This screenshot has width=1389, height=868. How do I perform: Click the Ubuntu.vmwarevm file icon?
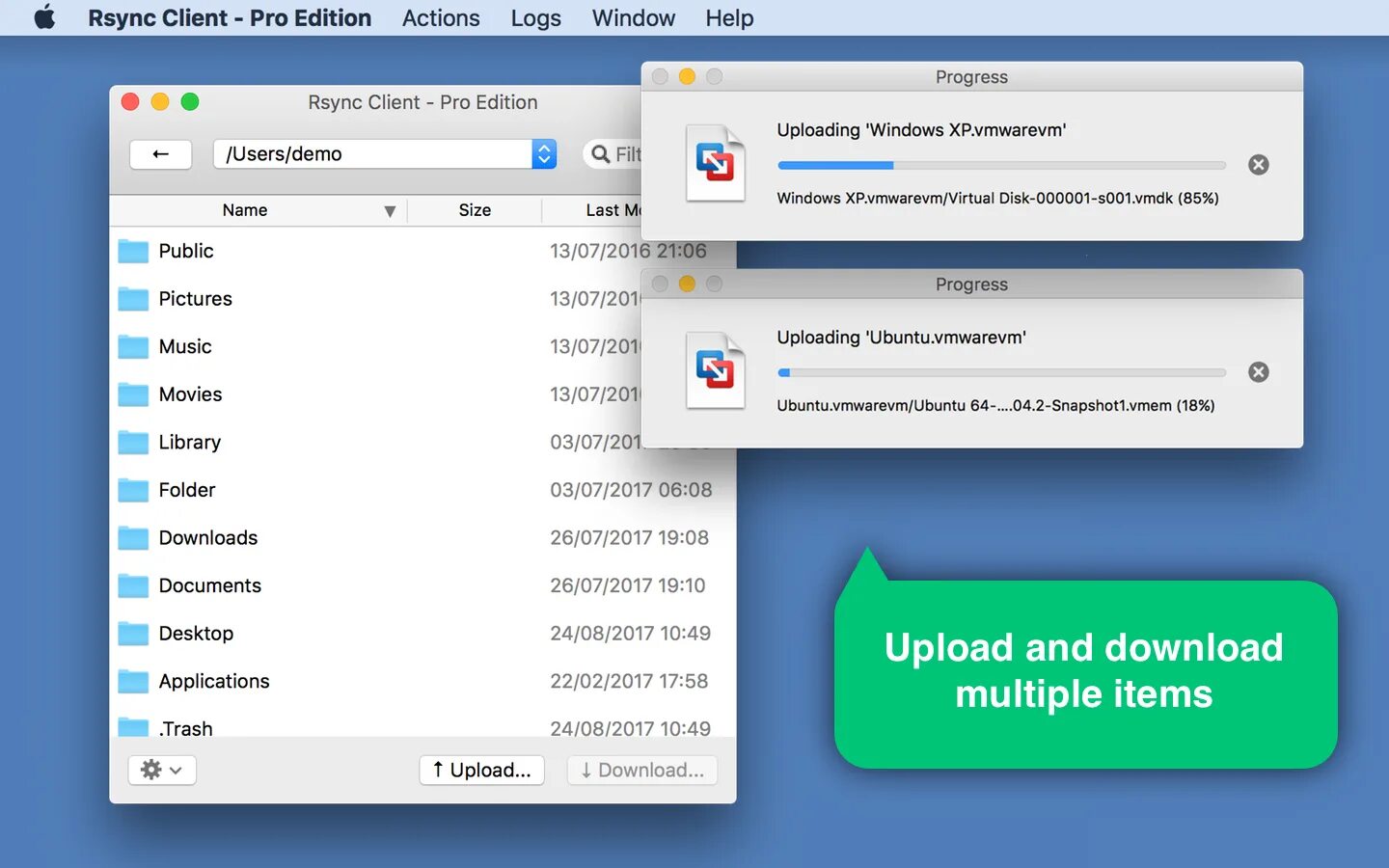pos(716,370)
